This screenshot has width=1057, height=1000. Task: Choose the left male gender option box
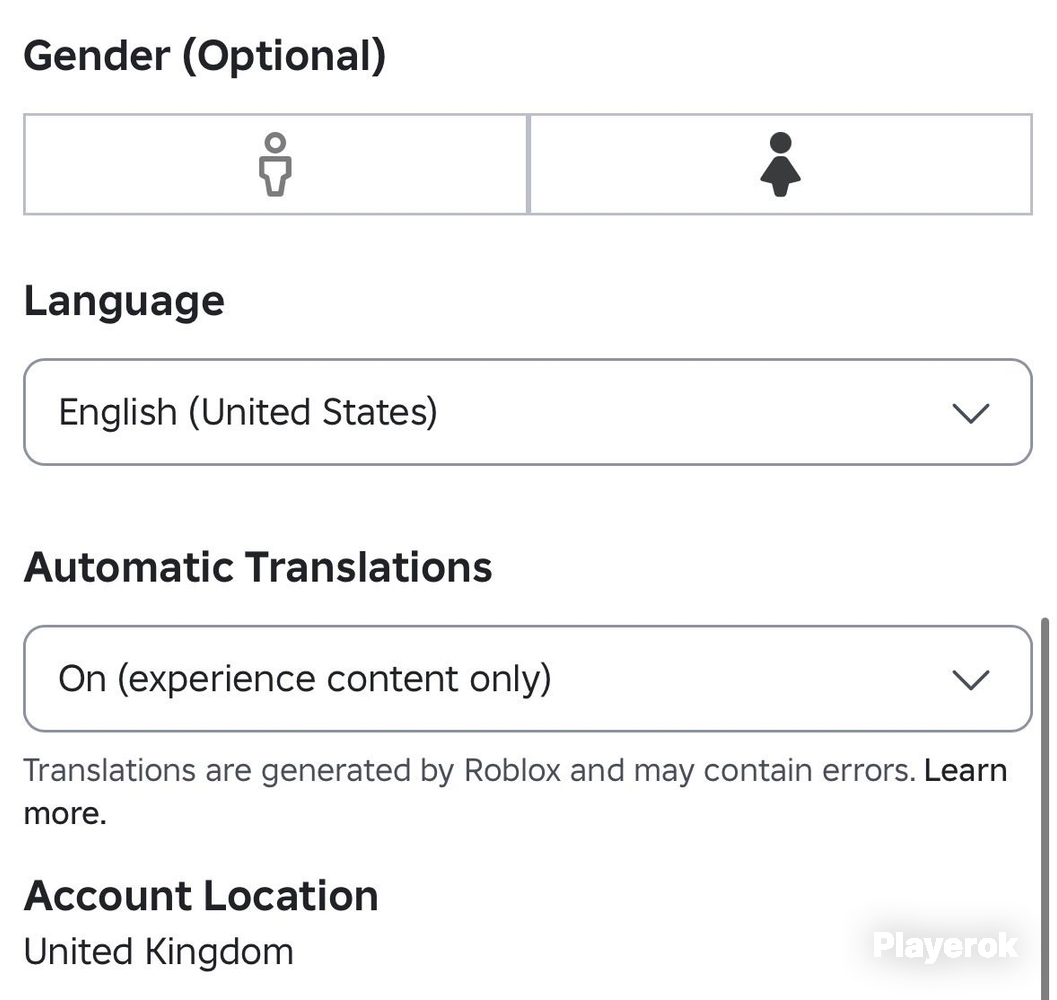point(276,165)
